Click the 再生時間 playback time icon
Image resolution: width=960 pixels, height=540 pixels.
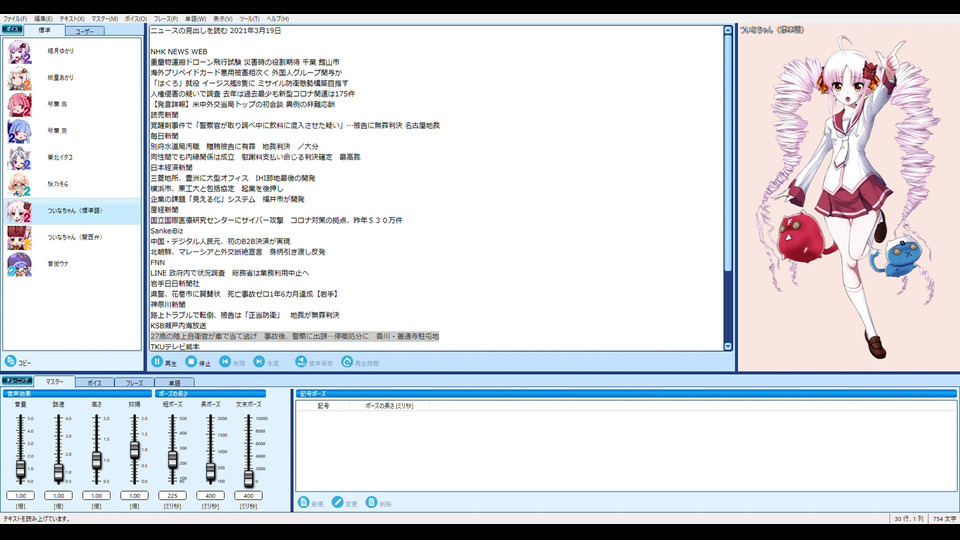[347, 362]
